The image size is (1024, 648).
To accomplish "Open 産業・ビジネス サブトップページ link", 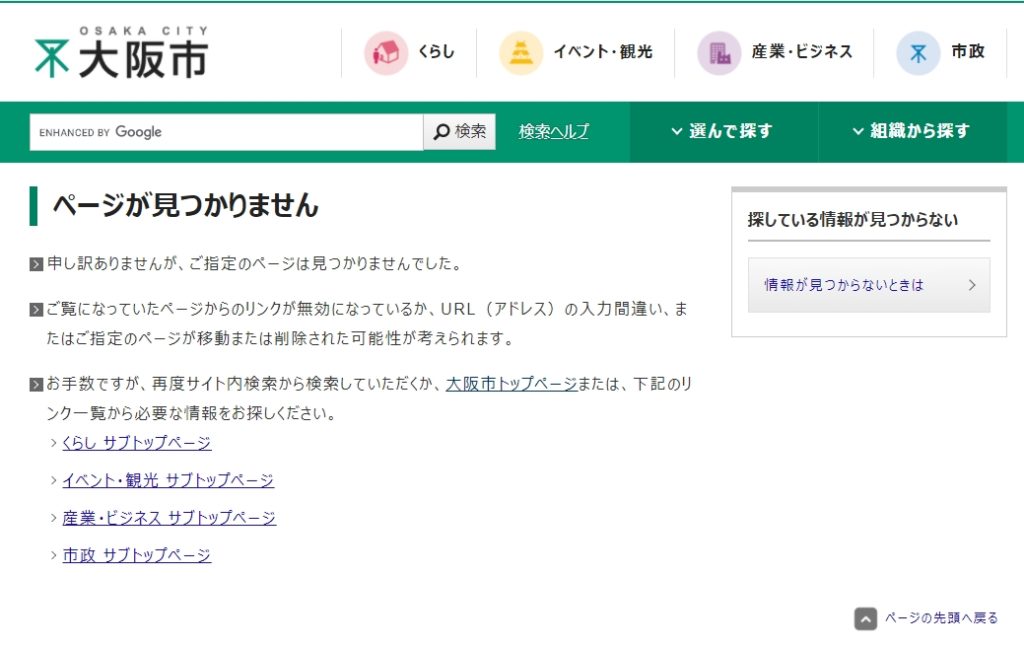I will point(169,518).
